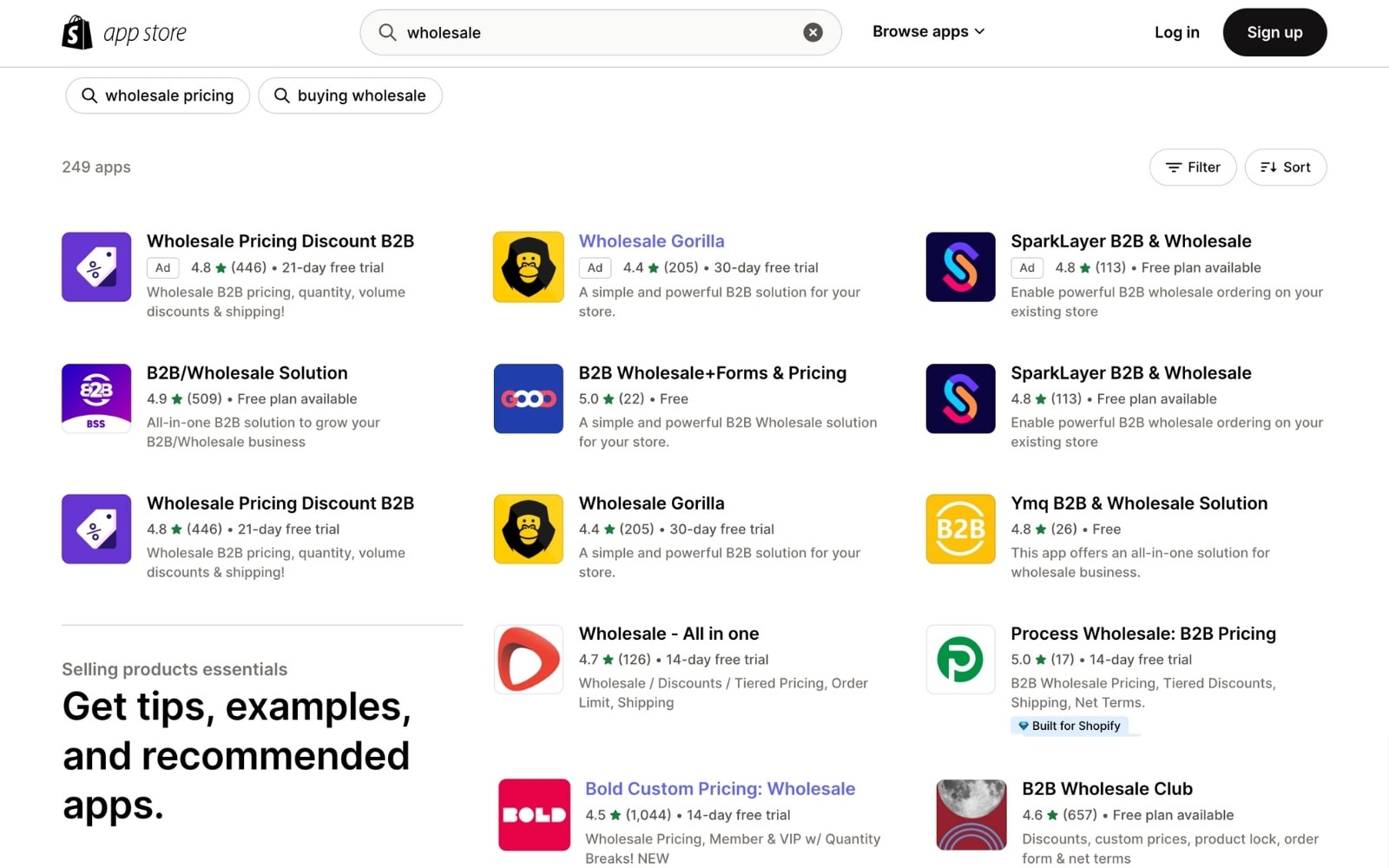Open the Bold Custom Pricing icon
Image resolution: width=1389 pixels, height=868 pixels.
[x=535, y=814]
